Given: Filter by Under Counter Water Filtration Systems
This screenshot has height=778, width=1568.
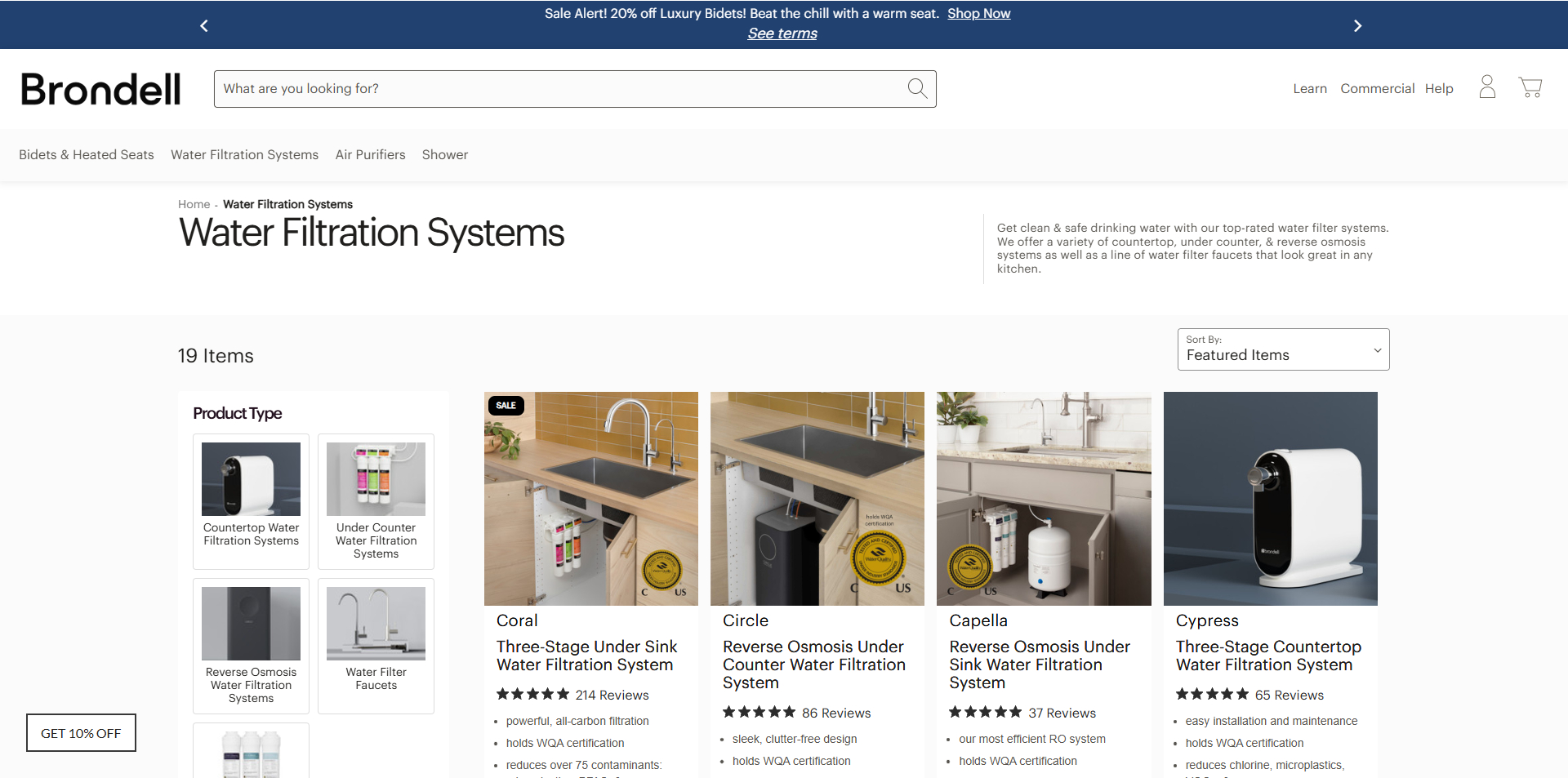Looking at the screenshot, I should tap(376, 500).
